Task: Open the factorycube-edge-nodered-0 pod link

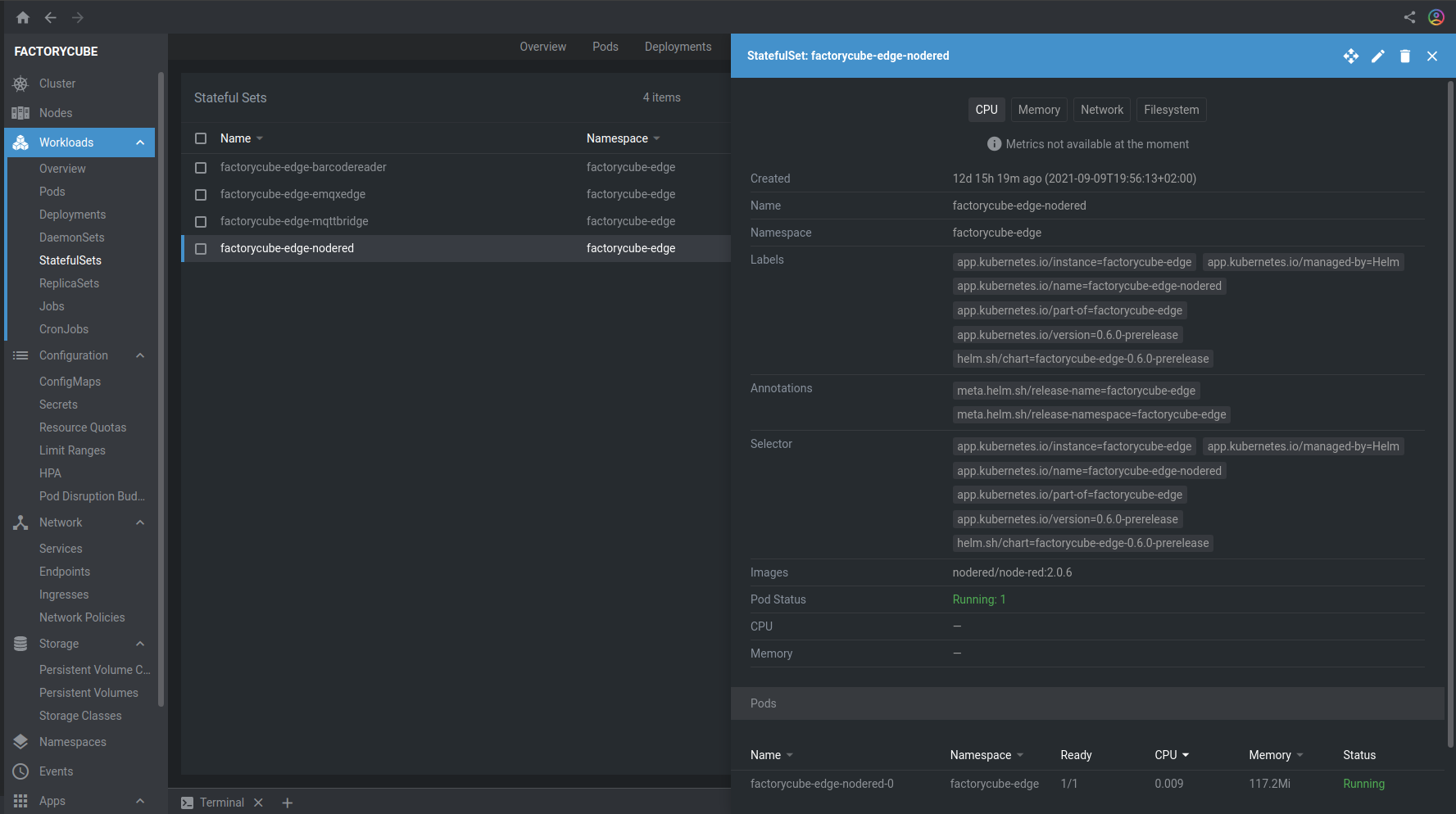Action: click(x=822, y=784)
